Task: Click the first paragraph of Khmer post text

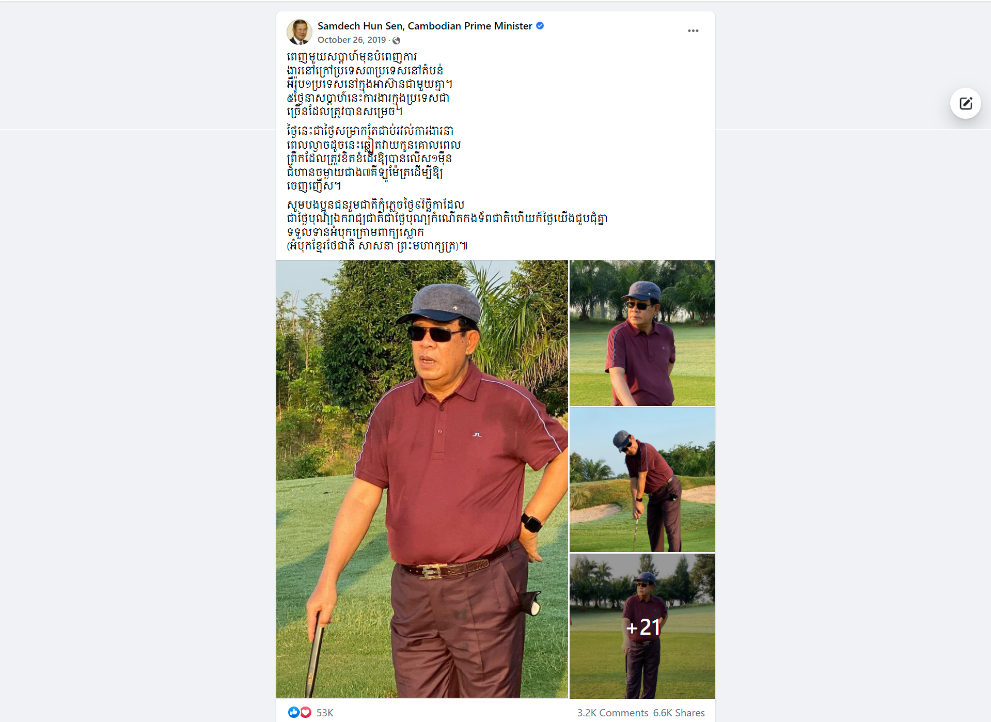Action: pos(369,84)
